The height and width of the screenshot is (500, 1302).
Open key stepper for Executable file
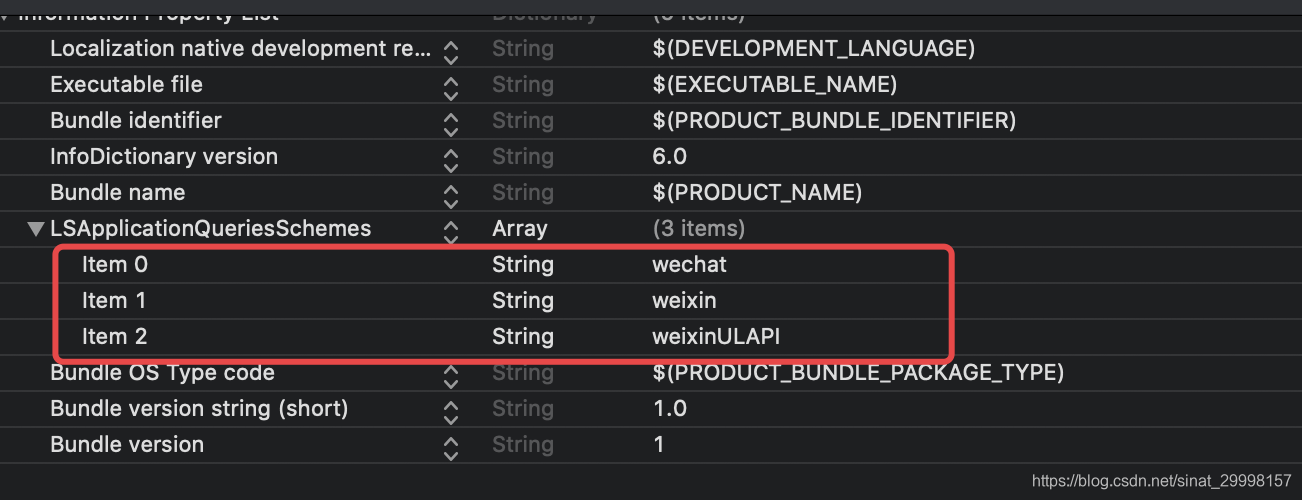point(451,86)
